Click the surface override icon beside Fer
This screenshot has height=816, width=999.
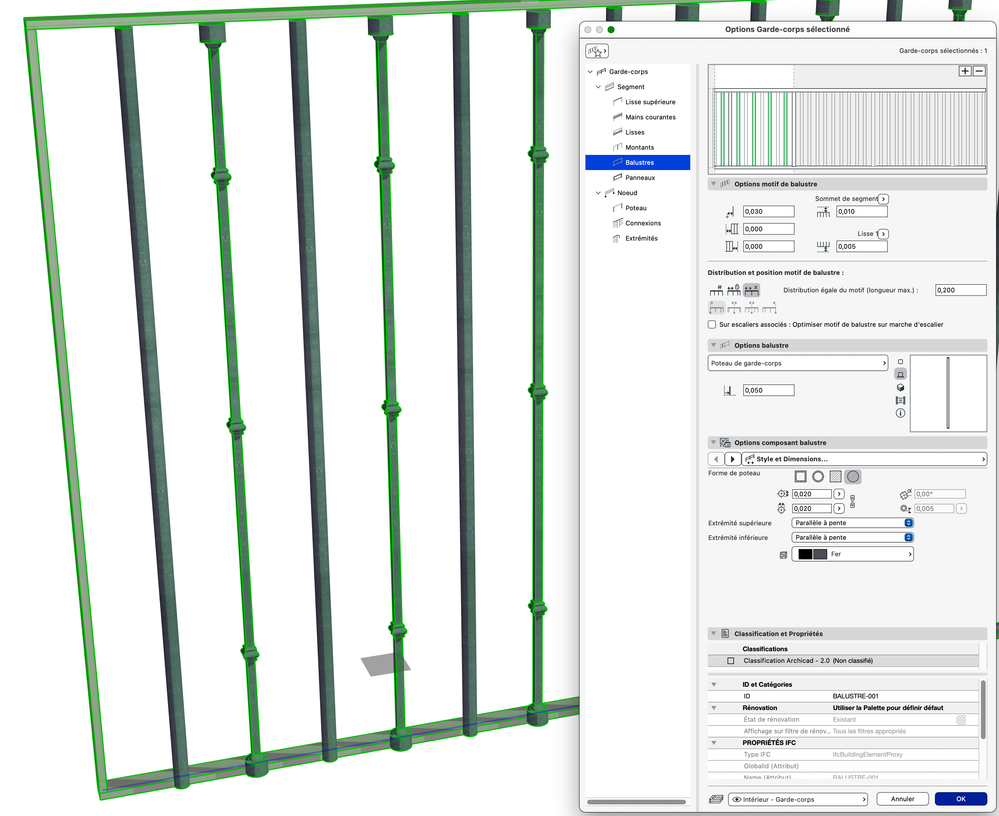[783, 555]
